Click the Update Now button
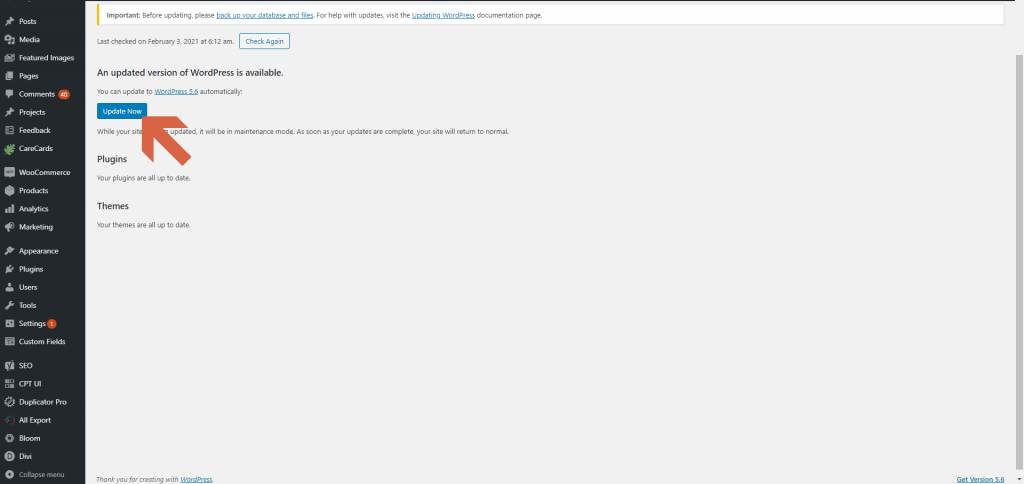Screen dimensions: 1024x484 [122, 111]
